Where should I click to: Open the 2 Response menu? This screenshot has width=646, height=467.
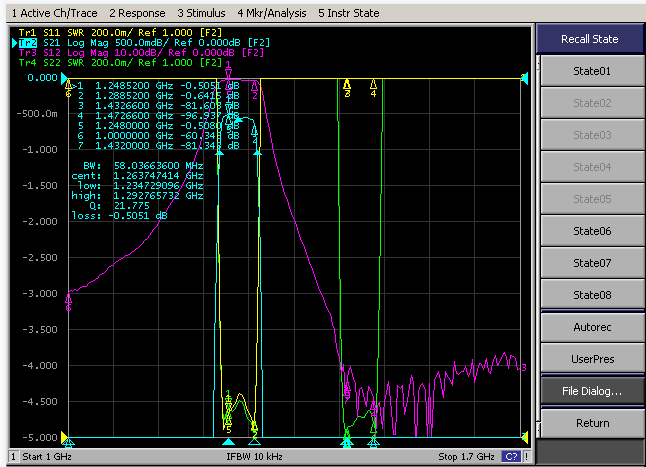pyautogui.click(x=137, y=13)
